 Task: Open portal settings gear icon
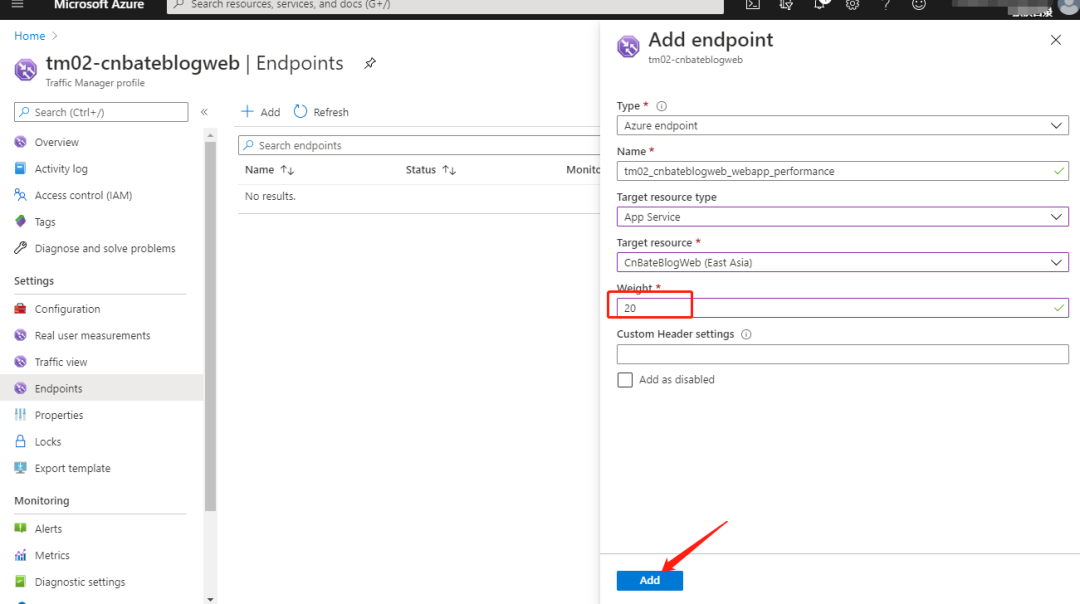coord(853,5)
